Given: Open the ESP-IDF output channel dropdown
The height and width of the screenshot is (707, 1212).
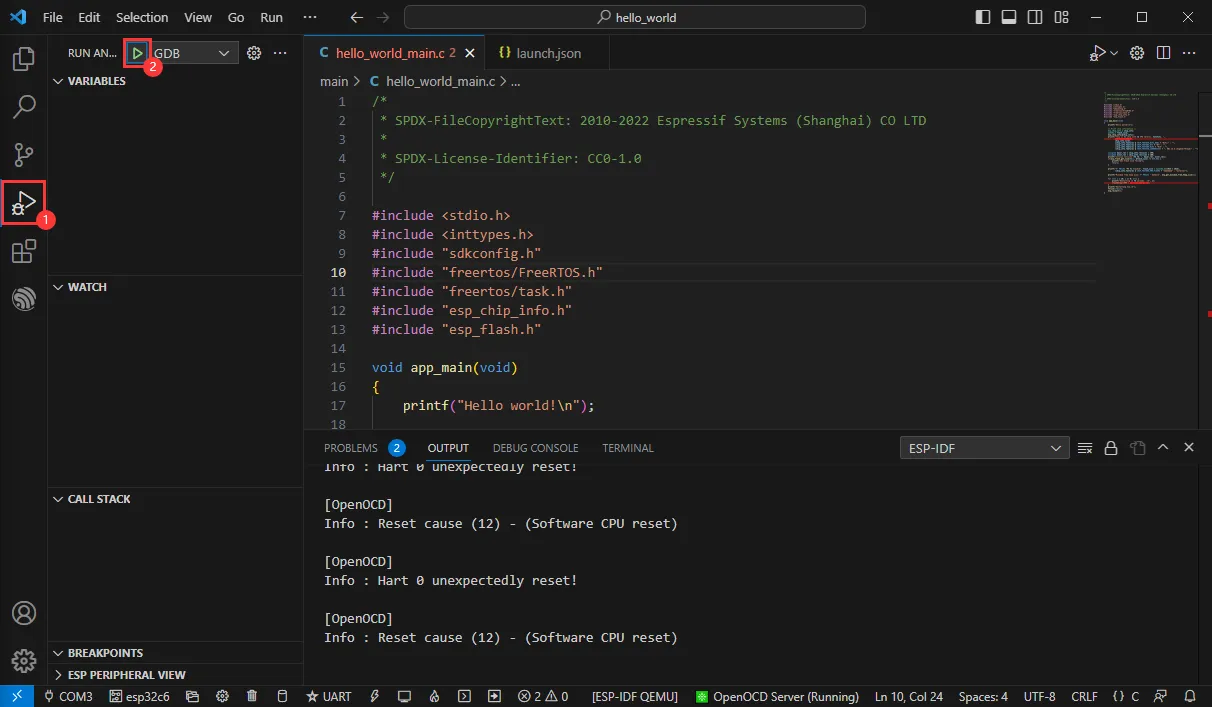Looking at the screenshot, I should 984,448.
